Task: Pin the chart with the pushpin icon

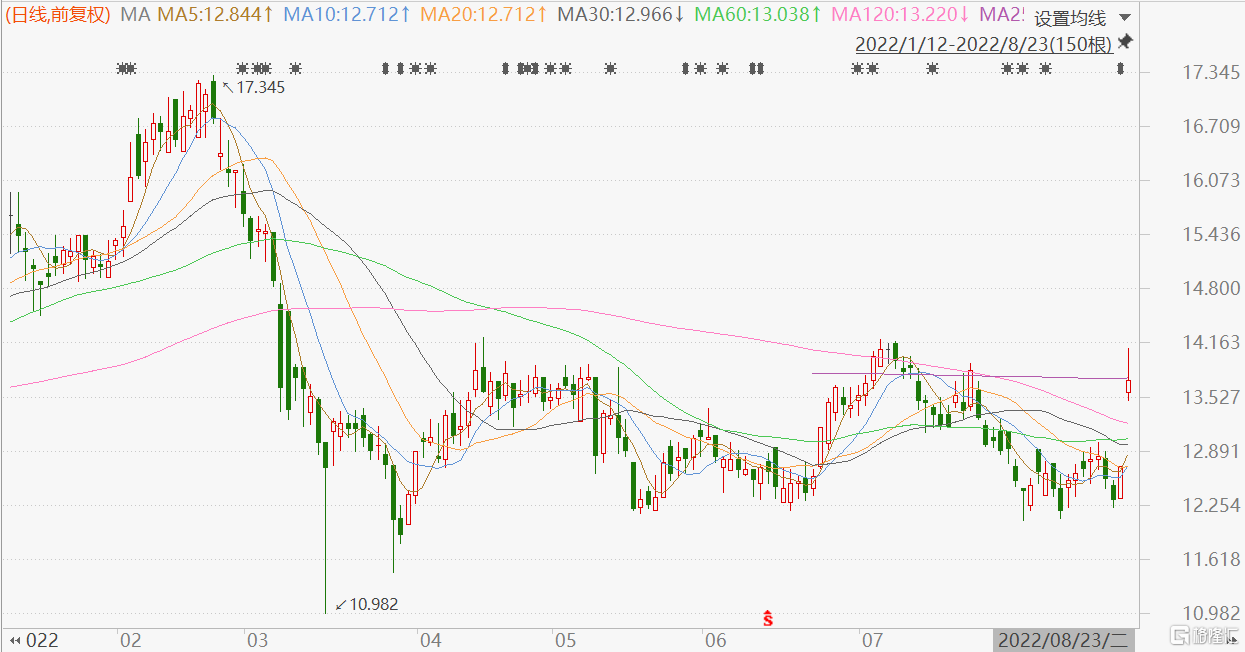Action: pos(1125,42)
